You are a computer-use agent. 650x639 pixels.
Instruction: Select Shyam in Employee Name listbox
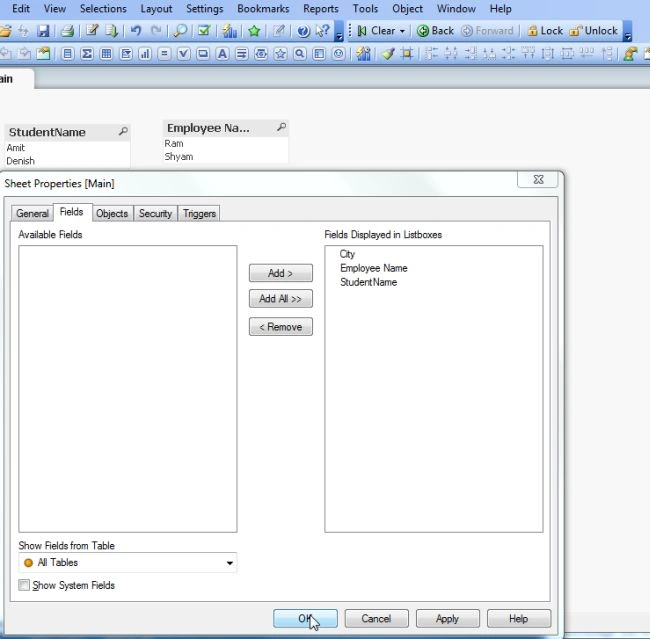click(179, 157)
